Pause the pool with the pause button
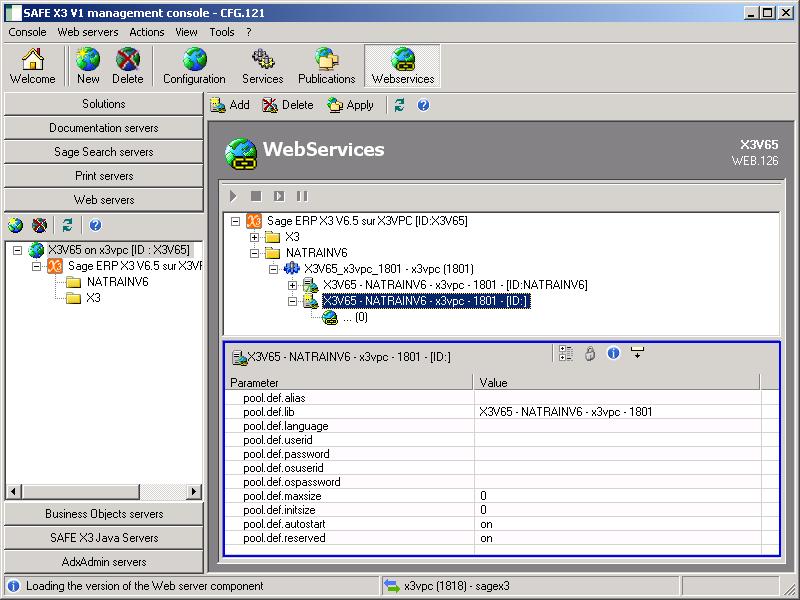800x600 pixels. pos(302,196)
